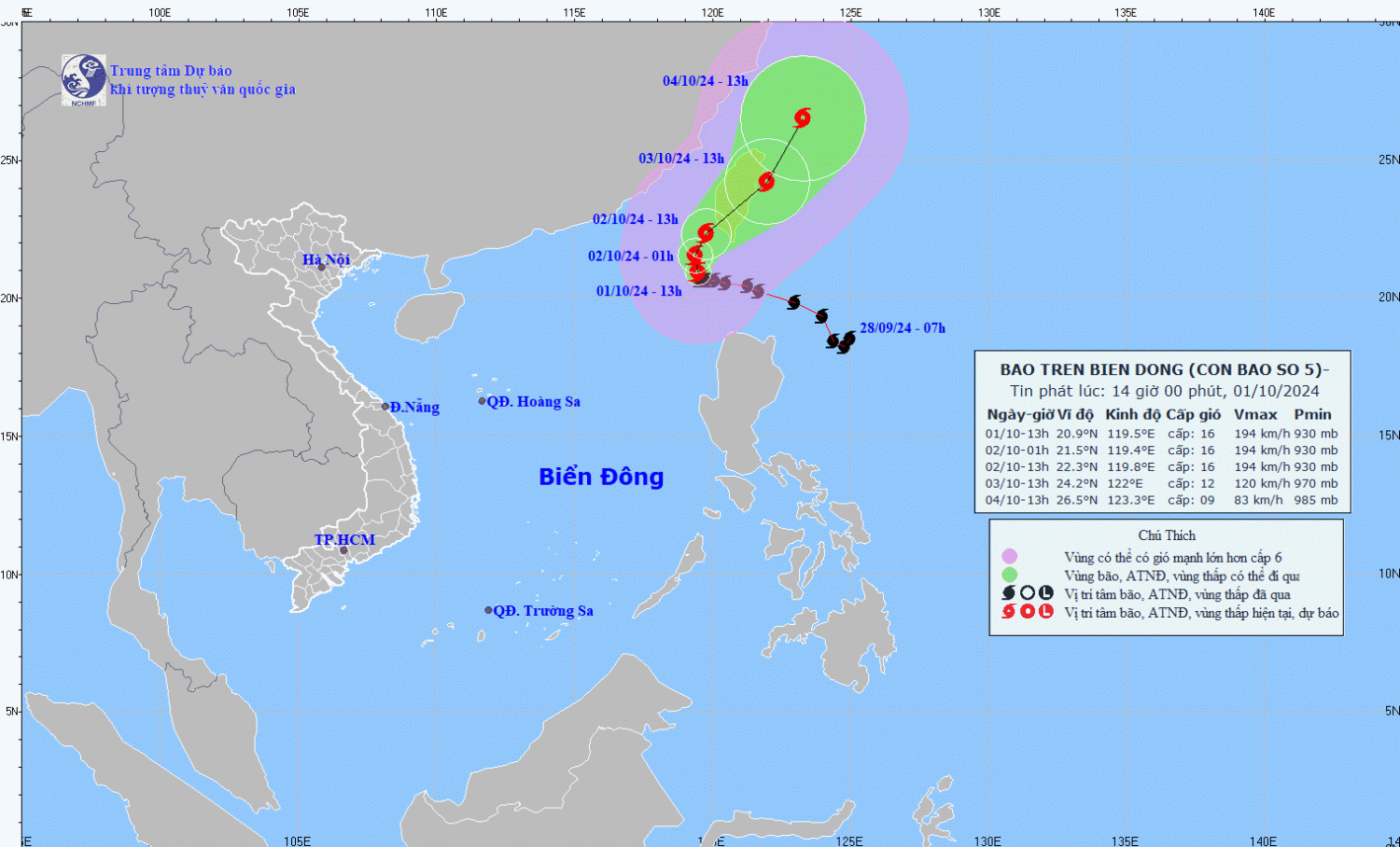Click the red storm marker for 04/10/24 - 13h
1400x847 pixels.
(803, 118)
